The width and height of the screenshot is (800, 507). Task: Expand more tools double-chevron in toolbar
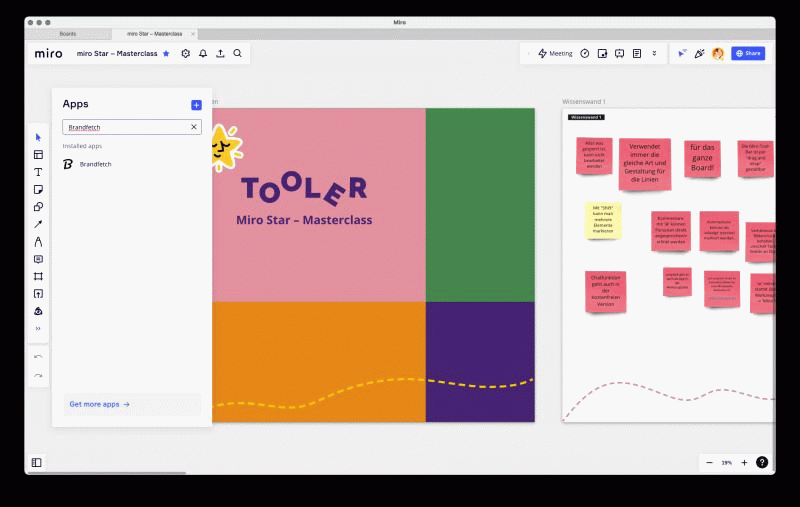(38, 328)
